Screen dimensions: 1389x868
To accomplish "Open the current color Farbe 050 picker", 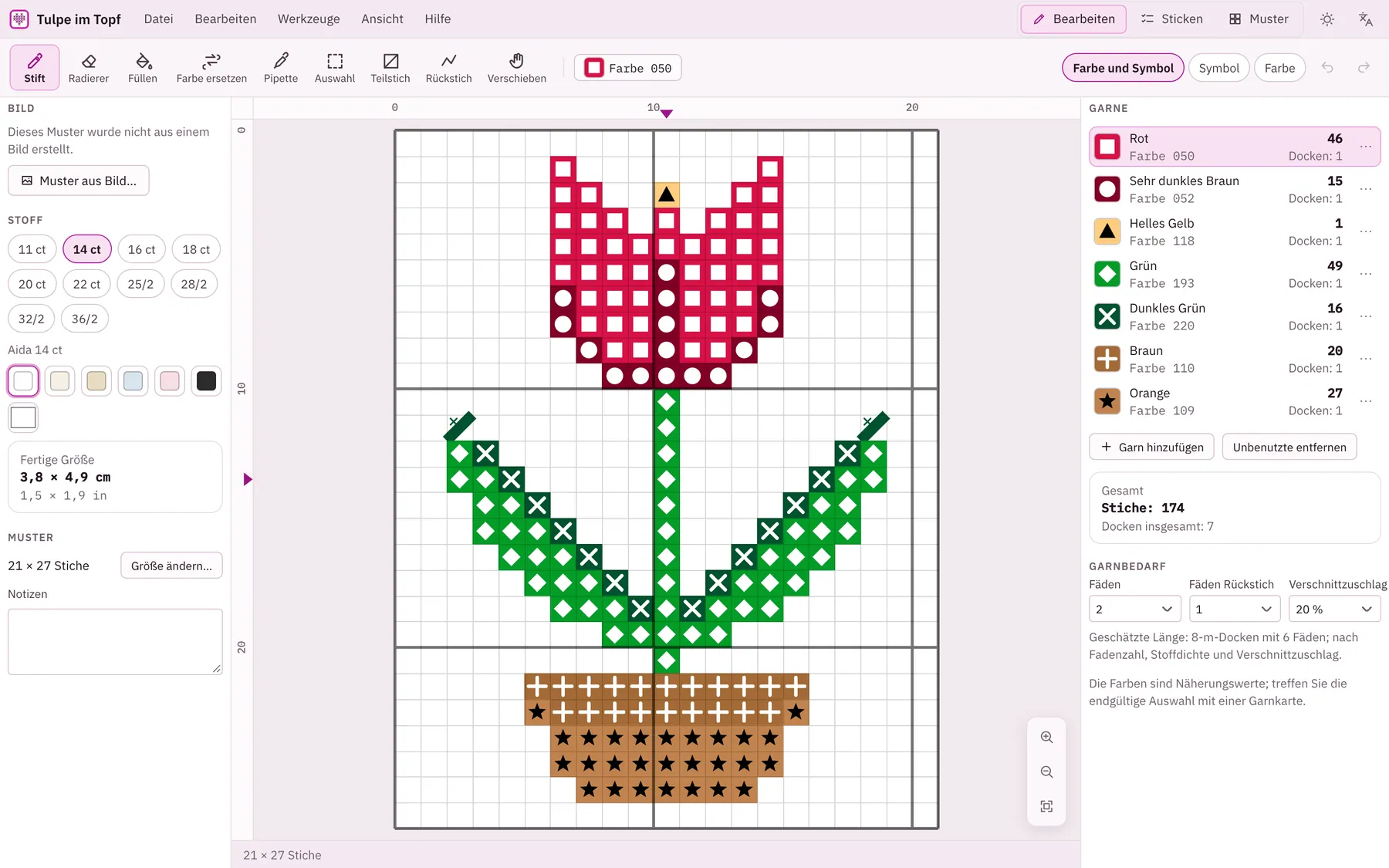I will click(628, 68).
